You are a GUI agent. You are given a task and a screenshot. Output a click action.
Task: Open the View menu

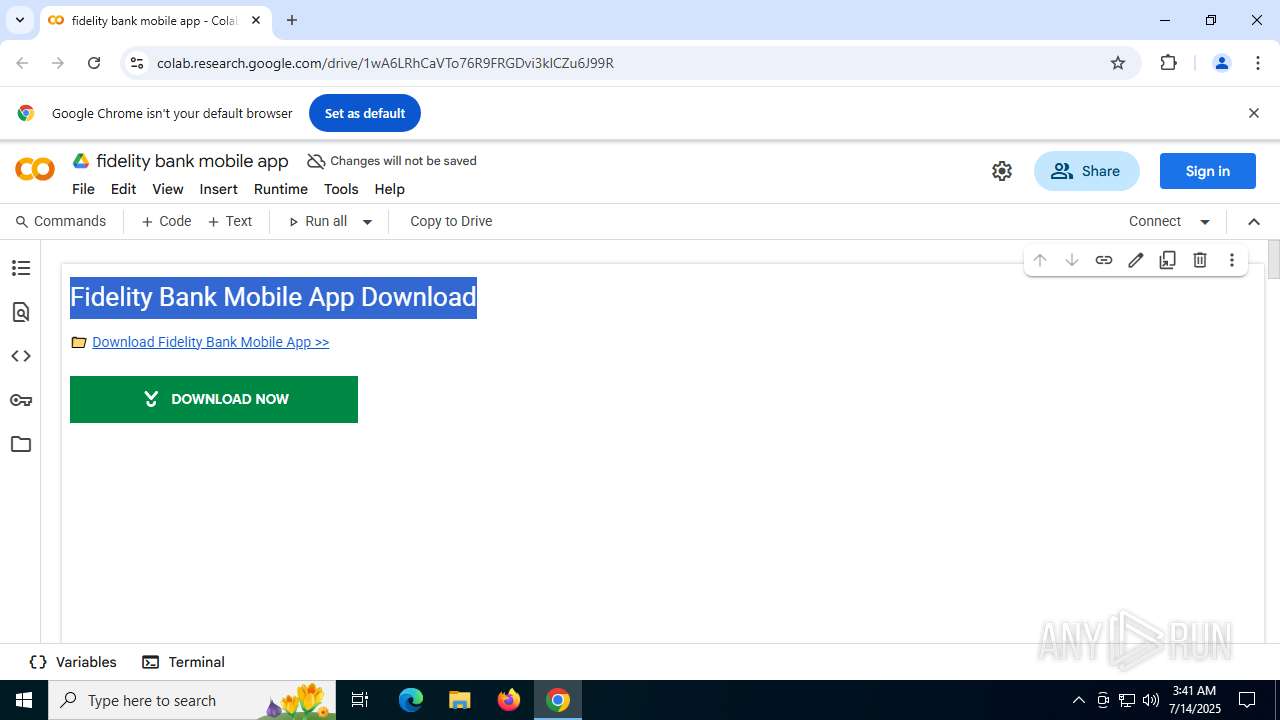pyautogui.click(x=167, y=189)
